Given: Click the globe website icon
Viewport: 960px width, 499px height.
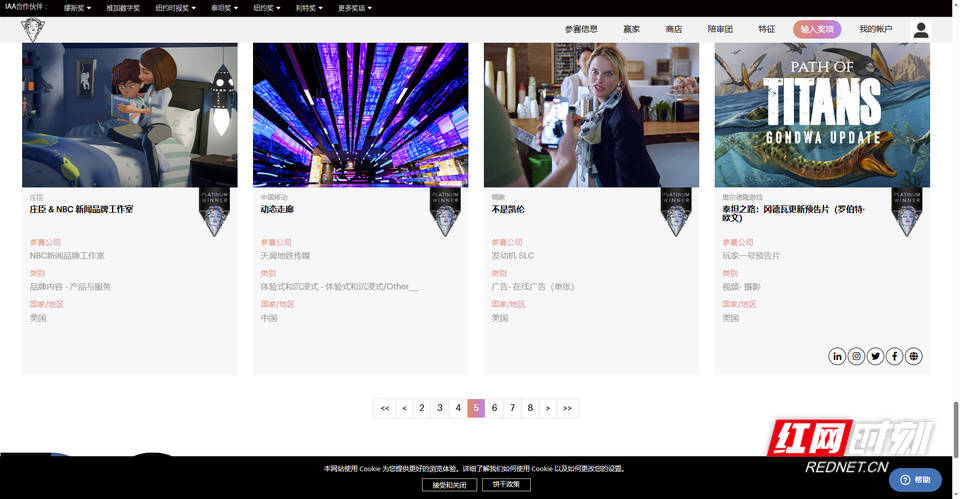Looking at the screenshot, I should point(913,356).
